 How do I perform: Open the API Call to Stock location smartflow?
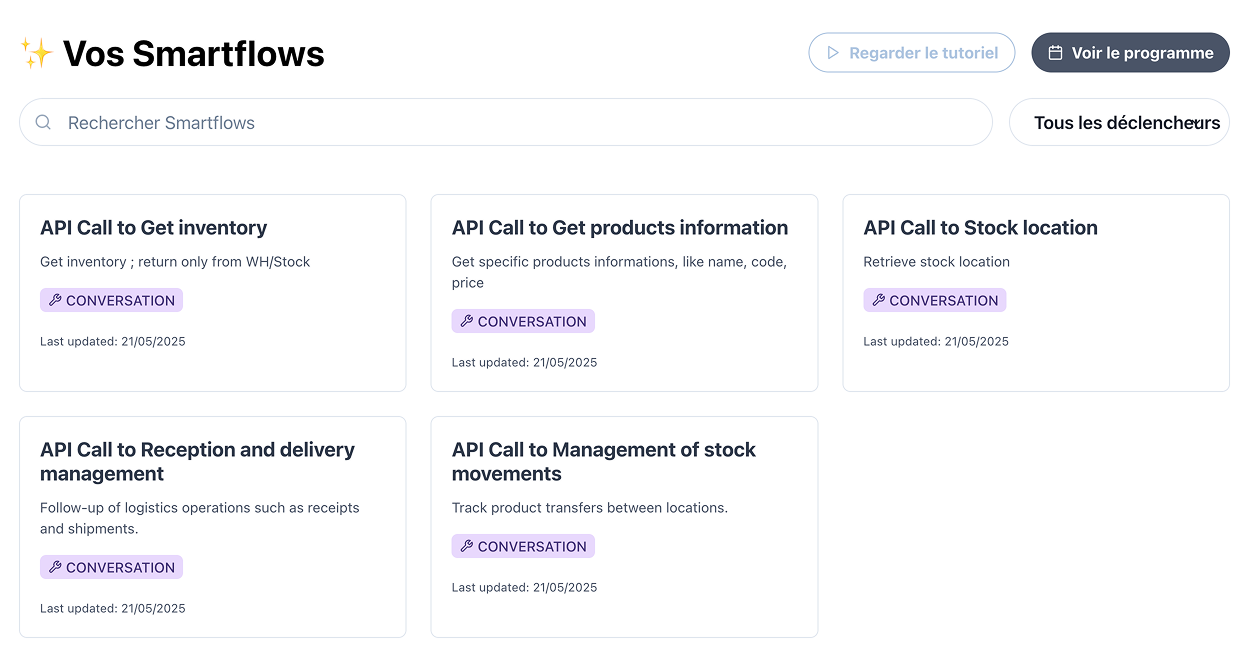click(x=1036, y=292)
